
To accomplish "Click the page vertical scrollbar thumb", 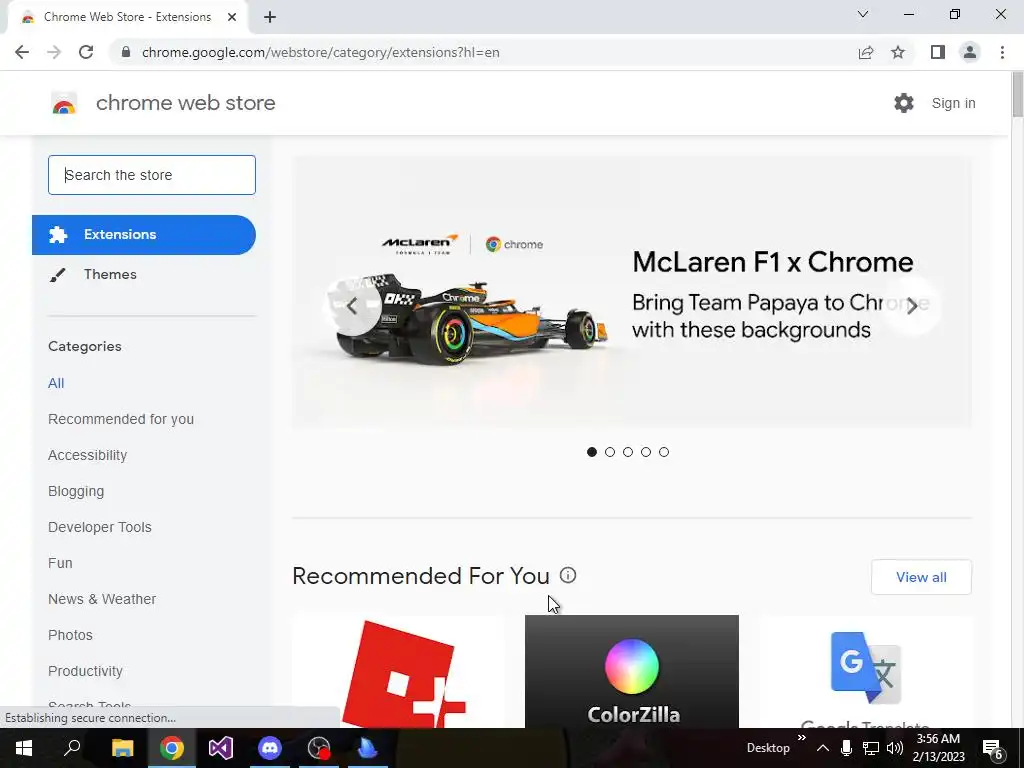I will (x=1017, y=96).
